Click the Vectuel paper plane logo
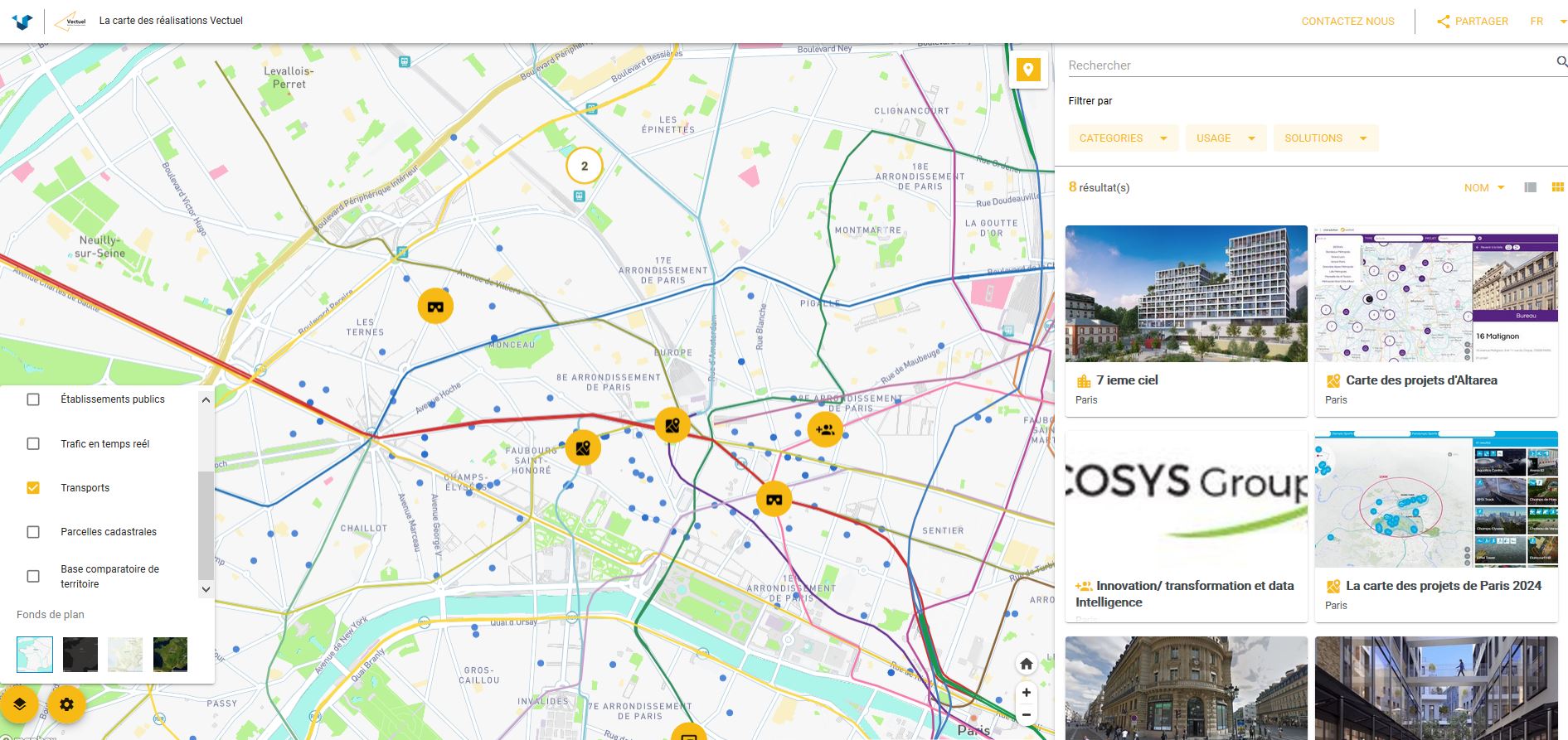This screenshot has height=740, width=1568. click(x=70, y=22)
